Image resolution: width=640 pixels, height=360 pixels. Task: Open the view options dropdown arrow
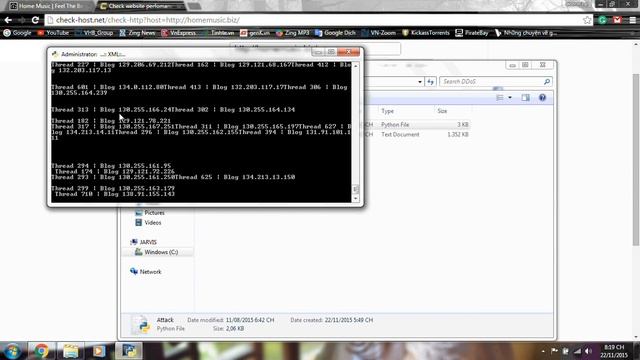click(510, 98)
